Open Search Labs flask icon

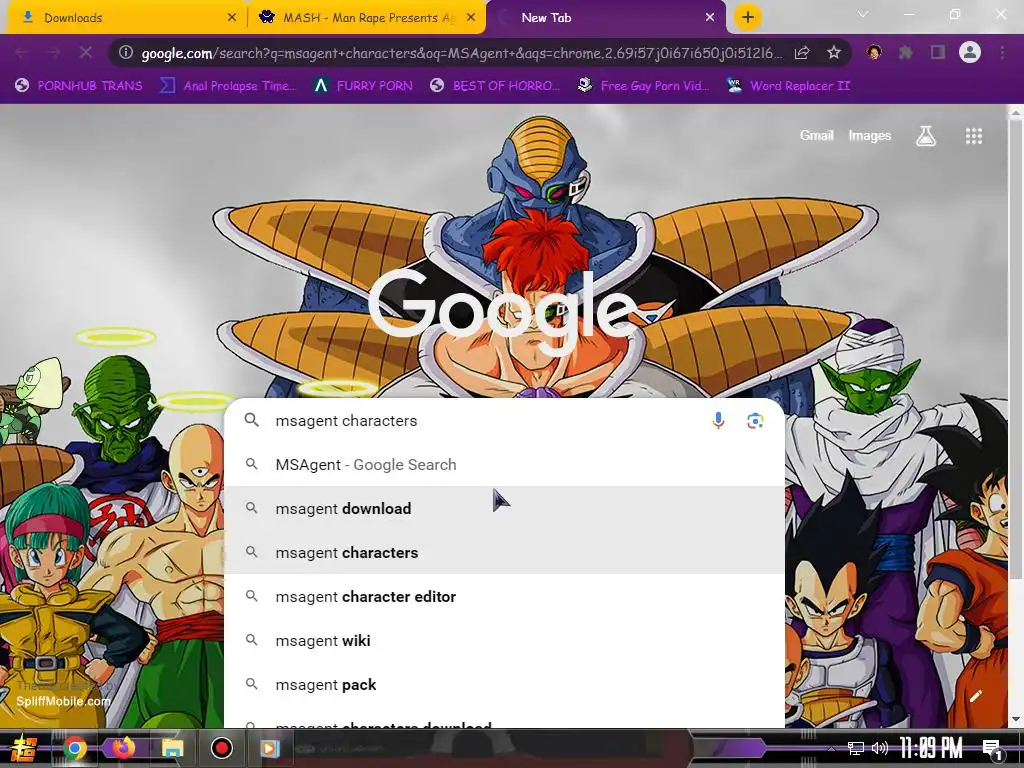(925, 136)
